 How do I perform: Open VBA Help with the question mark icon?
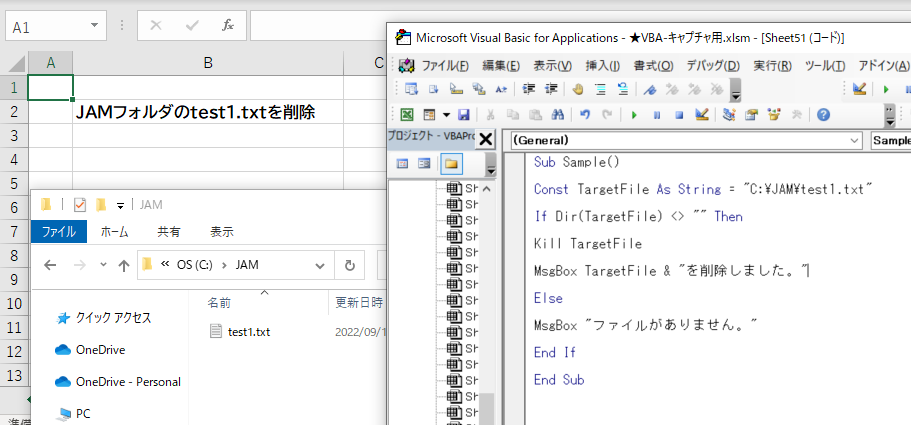coord(823,115)
